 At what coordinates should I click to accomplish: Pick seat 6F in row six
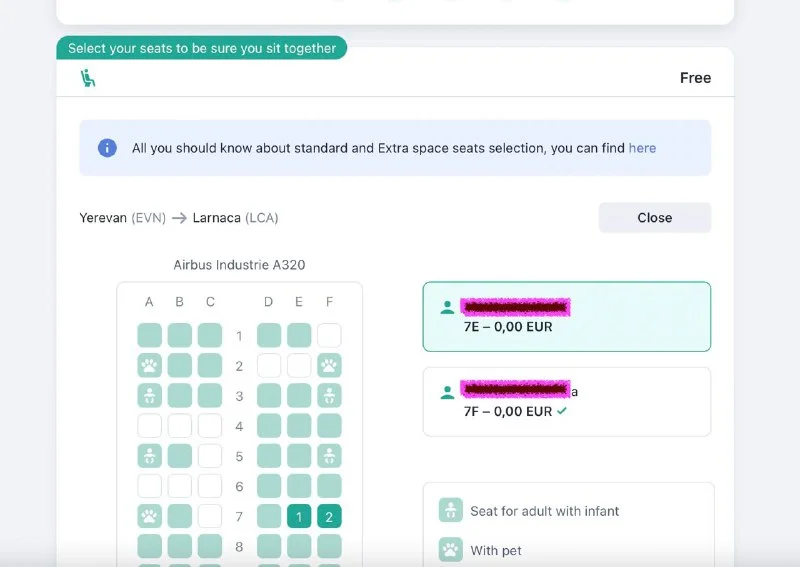point(329,486)
